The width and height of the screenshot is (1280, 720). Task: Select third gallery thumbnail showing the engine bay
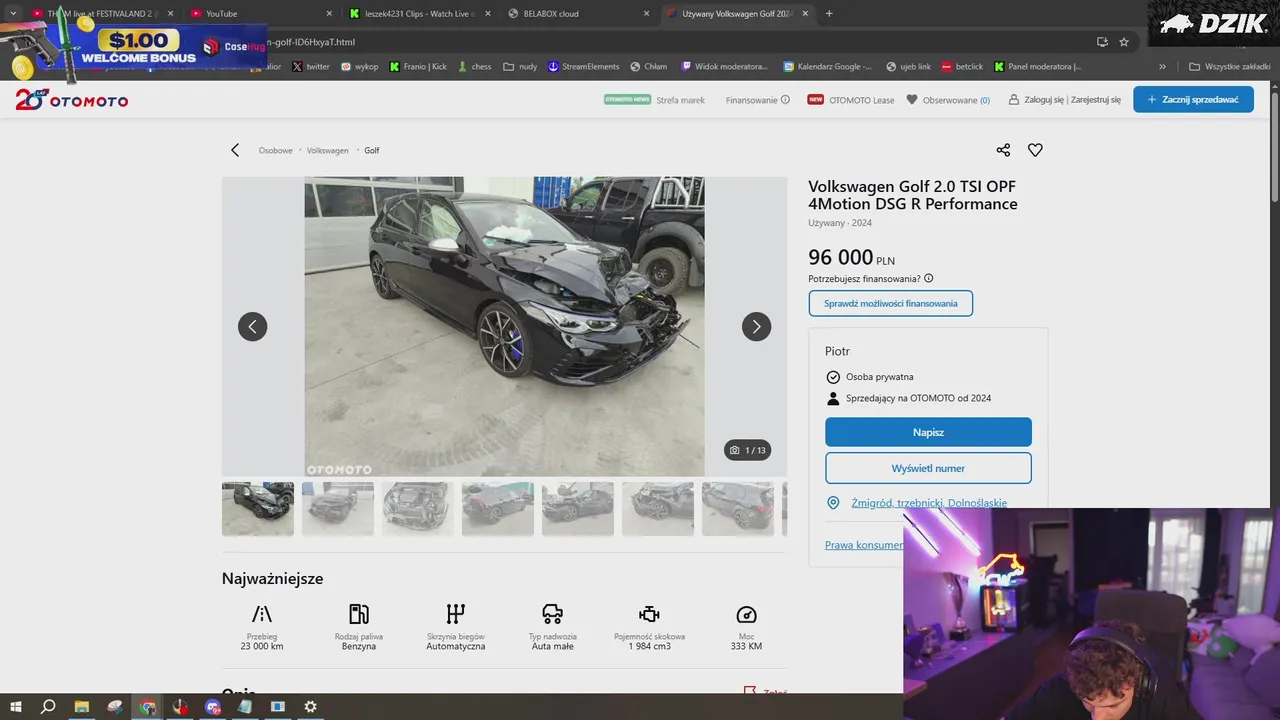pos(418,509)
